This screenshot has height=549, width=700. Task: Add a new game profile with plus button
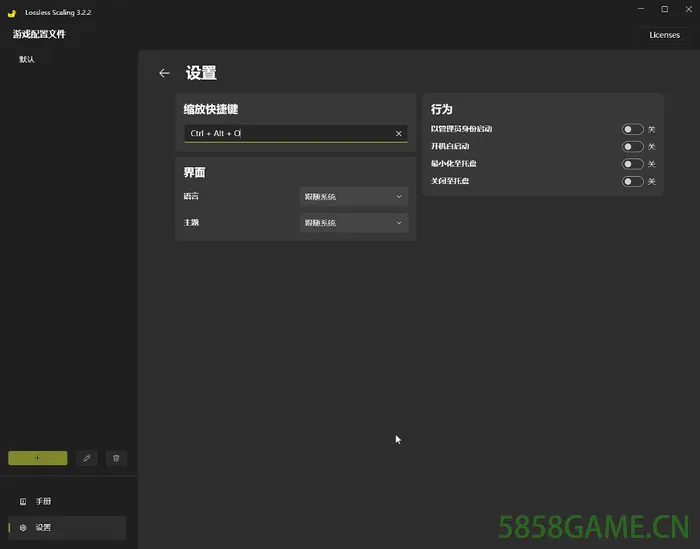[38, 458]
